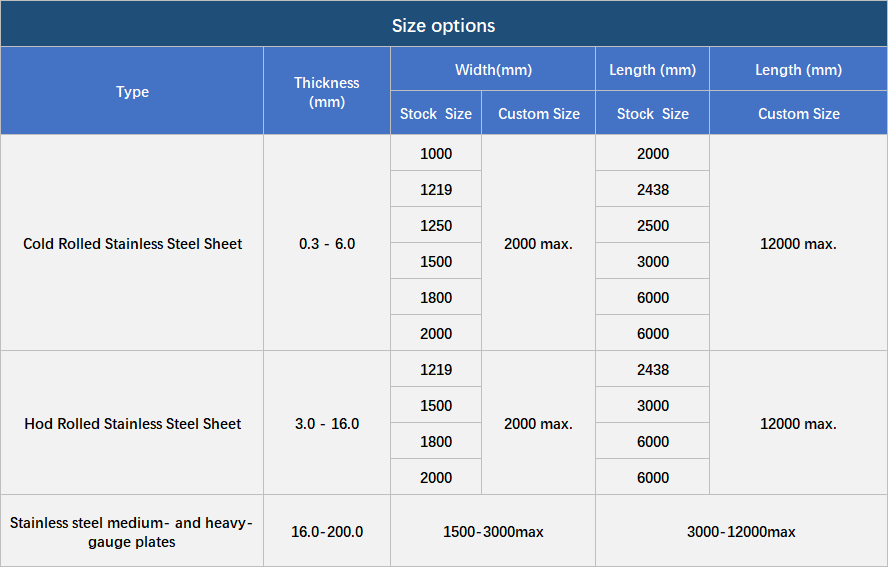The height and width of the screenshot is (567, 888).
Task: Click "Length (mm)" header above Custom Size
Action: pos(798,69)
